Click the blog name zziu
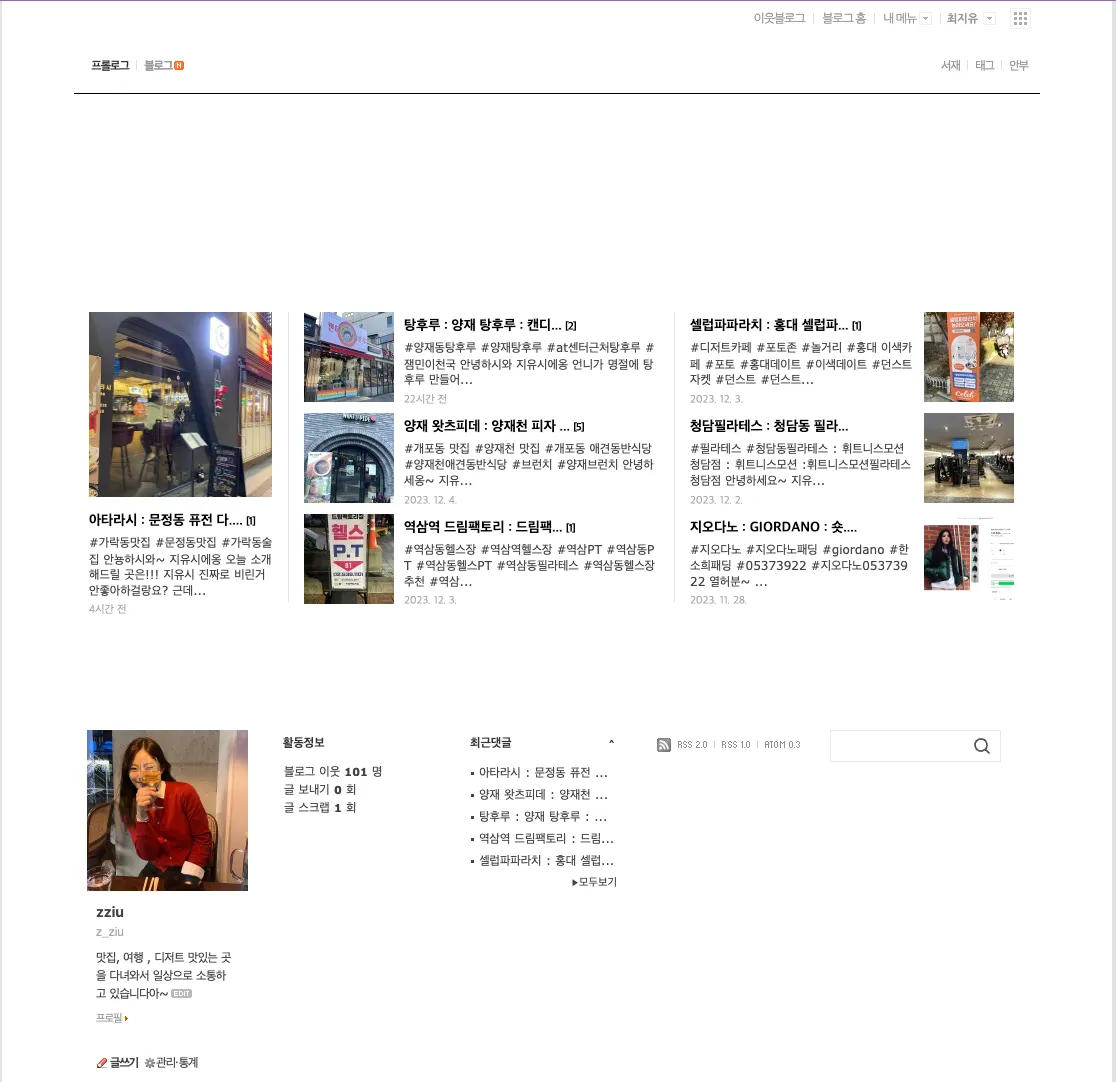 pos(110,912)
